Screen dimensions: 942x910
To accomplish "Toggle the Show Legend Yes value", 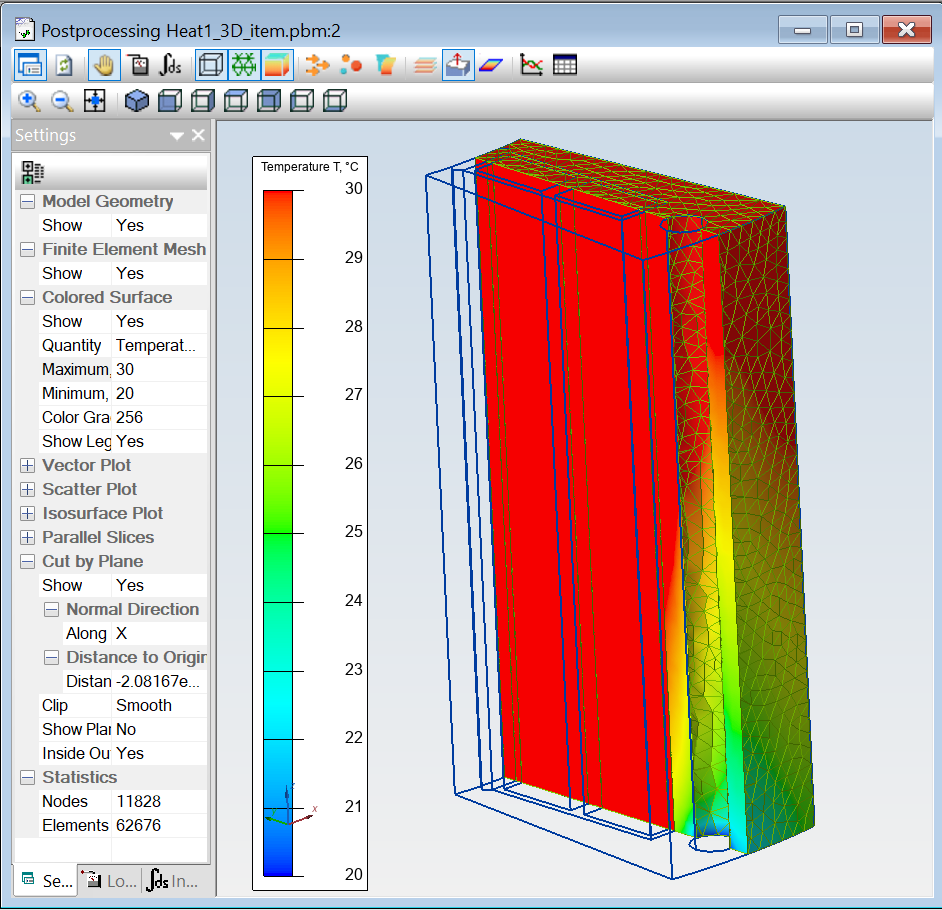I will coord(159,441).
